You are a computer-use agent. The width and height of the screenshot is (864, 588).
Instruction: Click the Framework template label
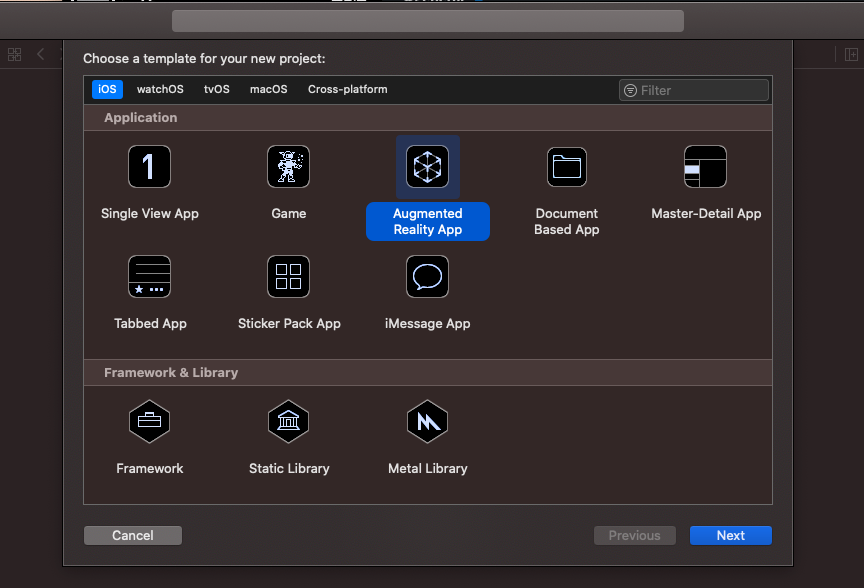149,468
